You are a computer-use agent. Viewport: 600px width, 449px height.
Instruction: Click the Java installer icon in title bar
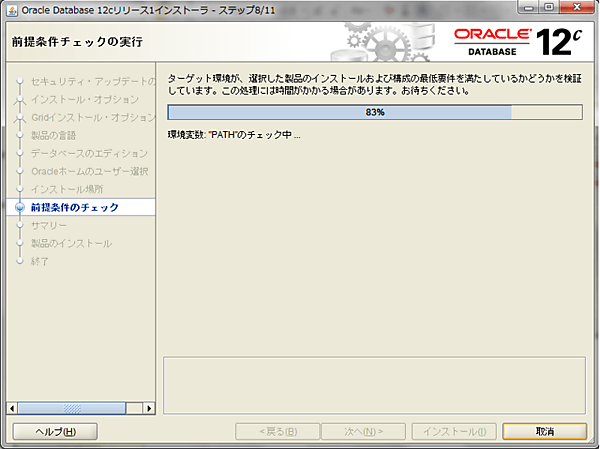click(12, 10)
